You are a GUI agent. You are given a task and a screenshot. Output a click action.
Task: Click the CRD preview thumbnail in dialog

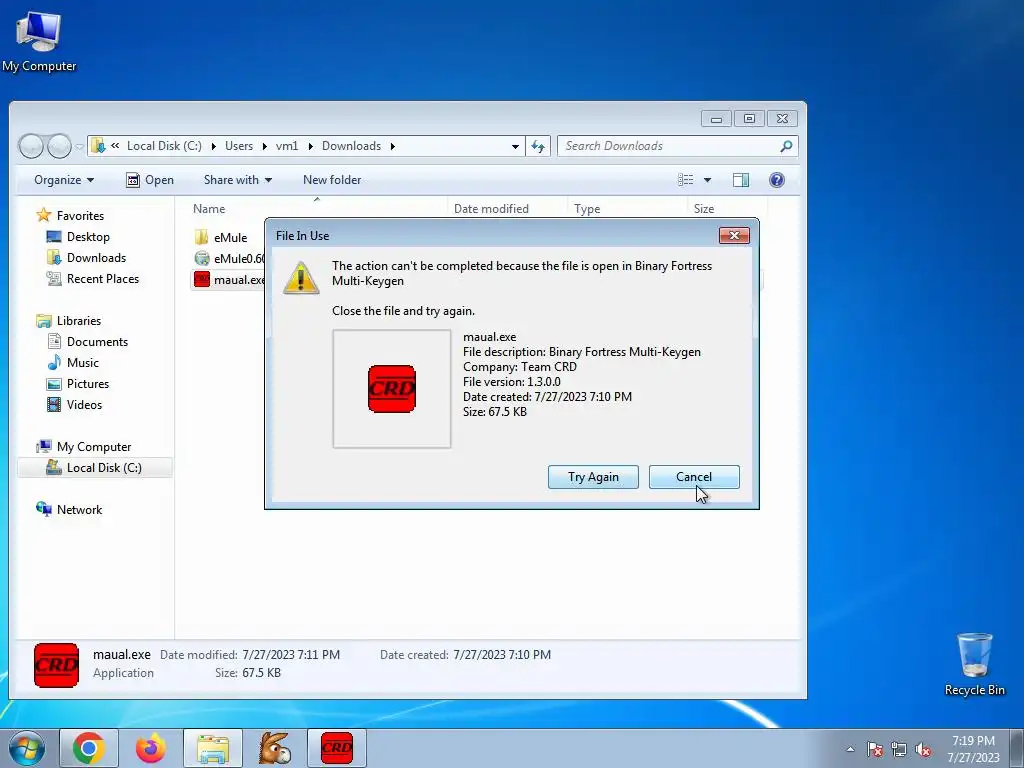392,389
